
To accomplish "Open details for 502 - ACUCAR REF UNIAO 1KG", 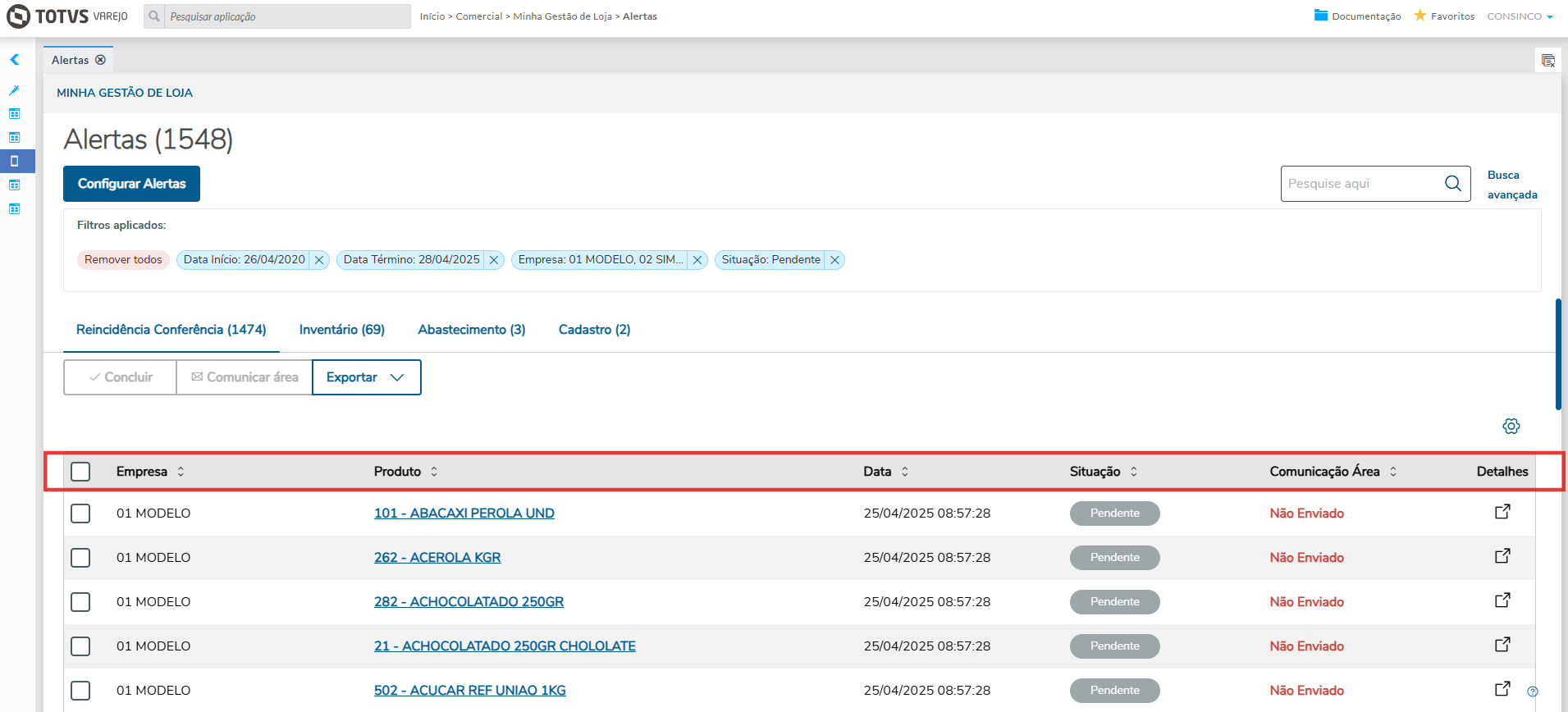I will tap(1502, 689).
